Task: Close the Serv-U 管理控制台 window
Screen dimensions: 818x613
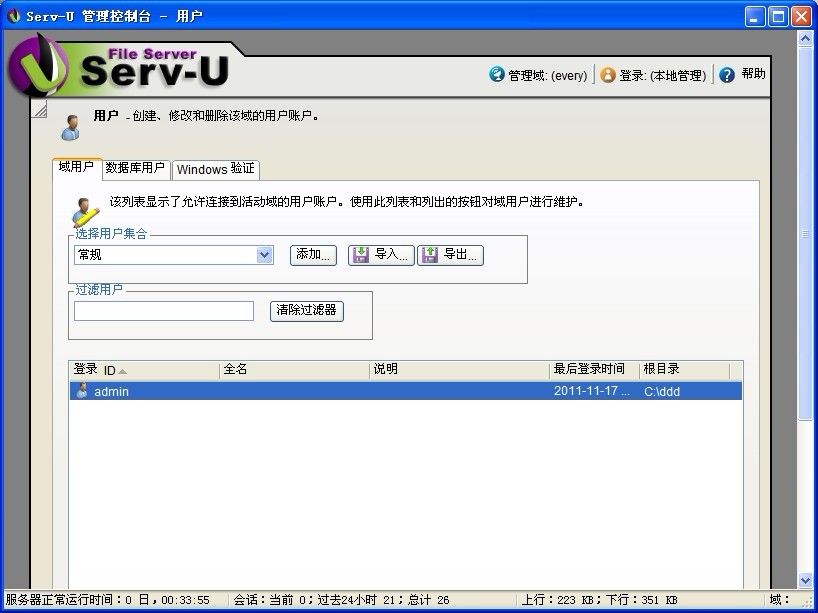Action: click(x=801, y=17)
